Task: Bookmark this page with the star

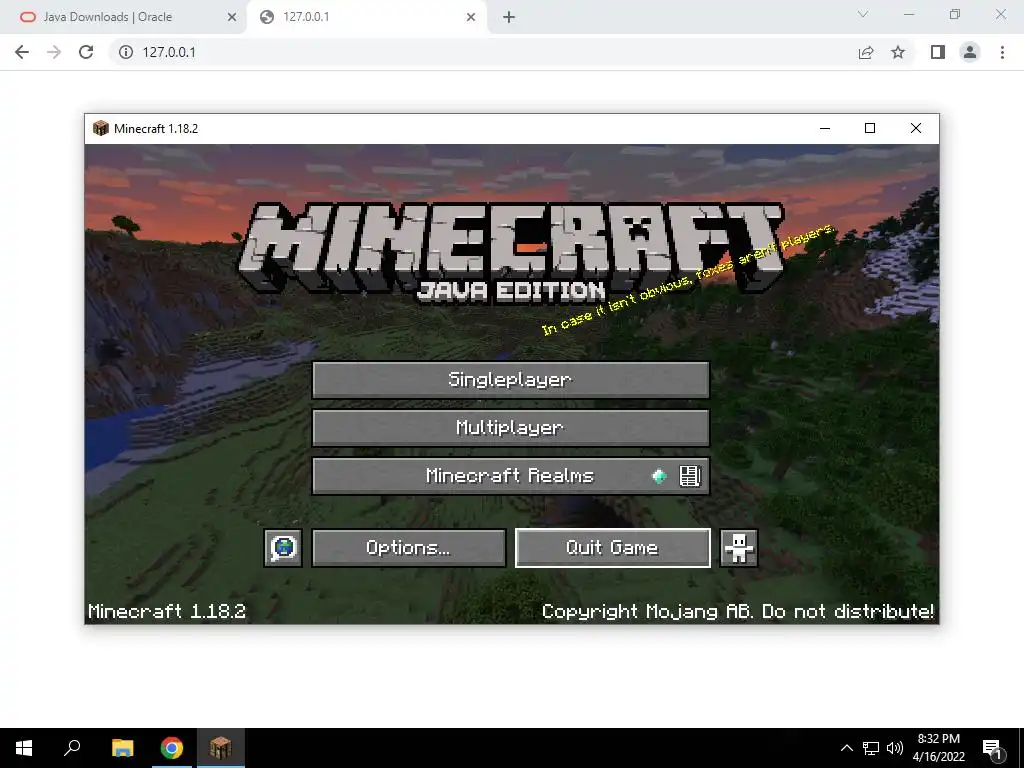Action: coord(898,52)
